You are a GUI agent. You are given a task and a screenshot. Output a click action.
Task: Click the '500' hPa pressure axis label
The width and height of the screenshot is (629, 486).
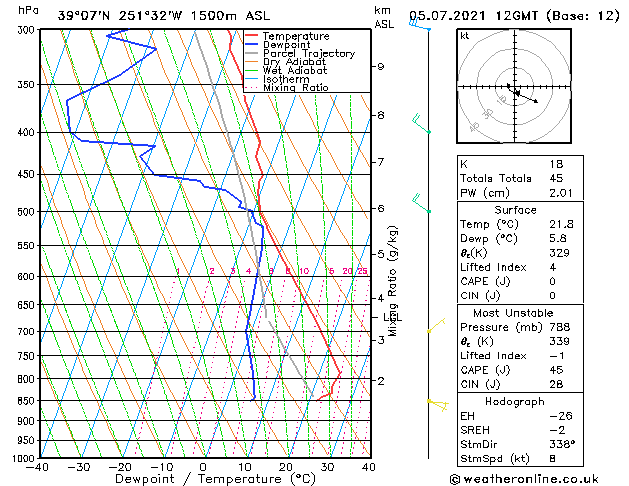pos(27,212)
